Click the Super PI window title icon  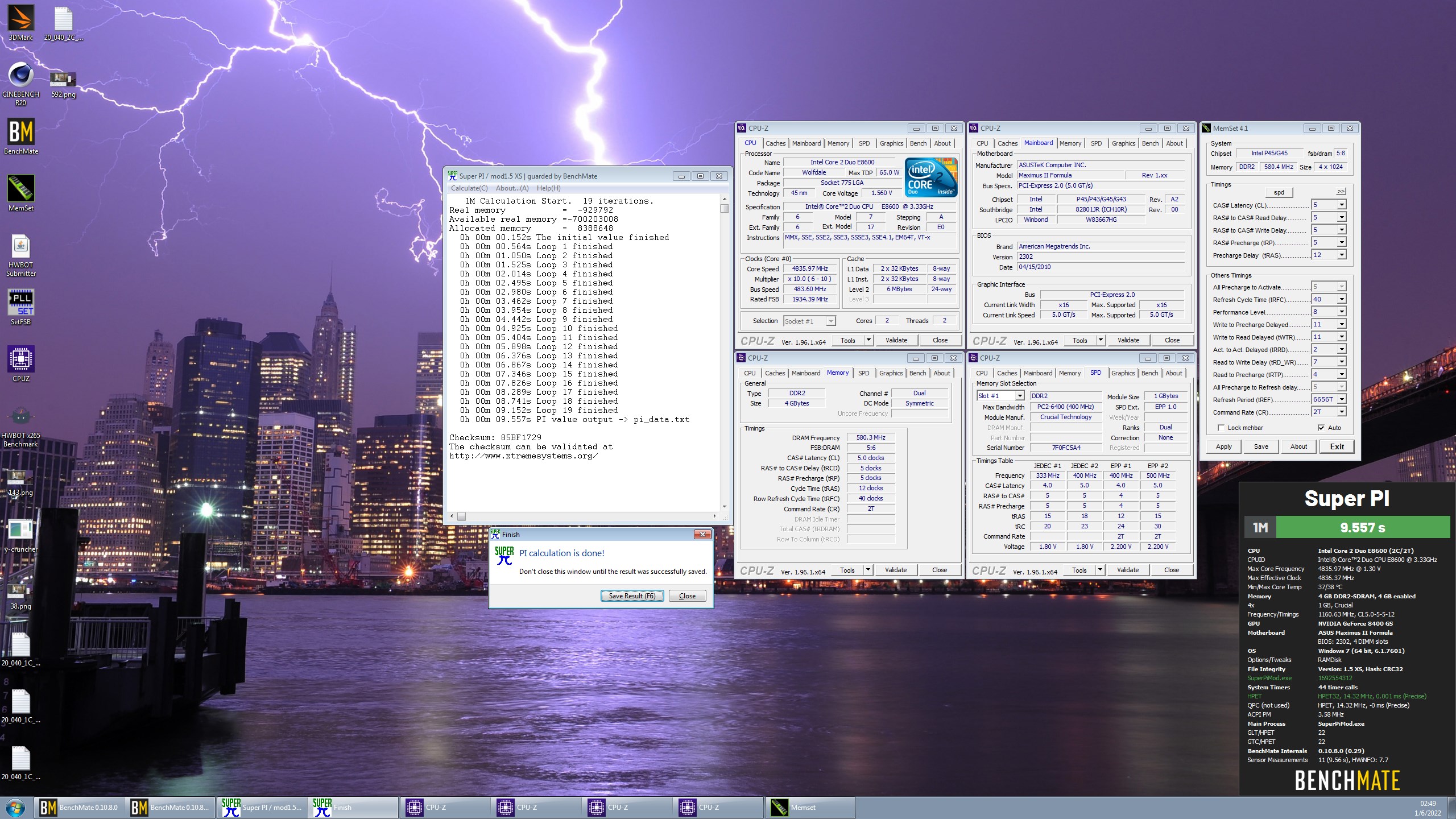(453, 176)
